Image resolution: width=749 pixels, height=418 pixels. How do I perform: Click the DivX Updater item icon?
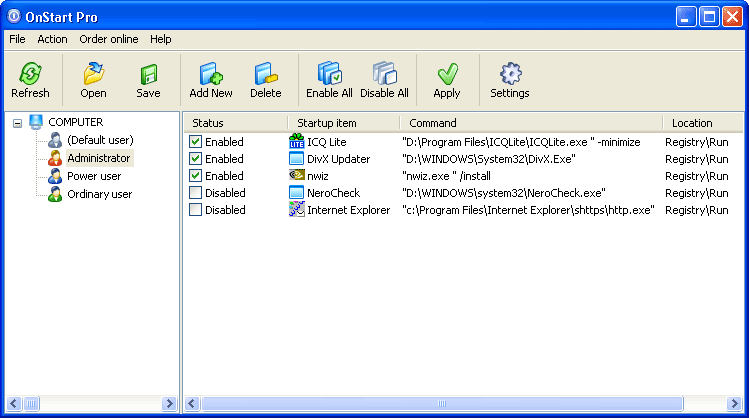click(297, 159)
